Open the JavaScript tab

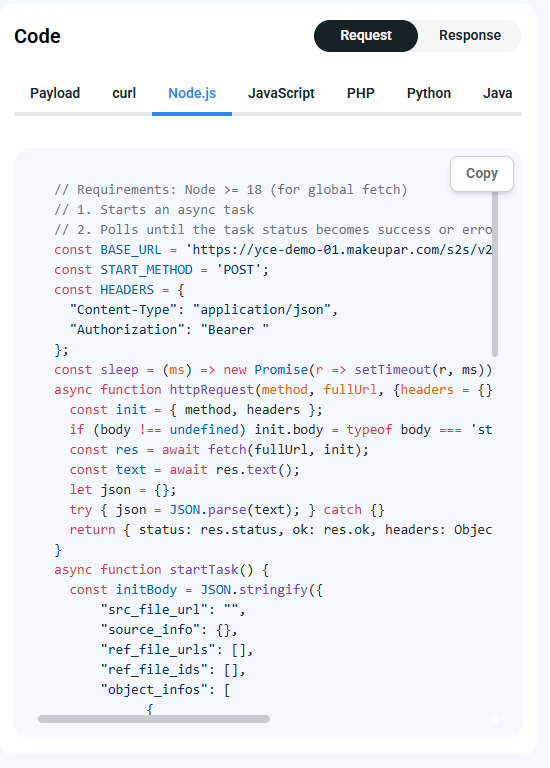(281, 93)
